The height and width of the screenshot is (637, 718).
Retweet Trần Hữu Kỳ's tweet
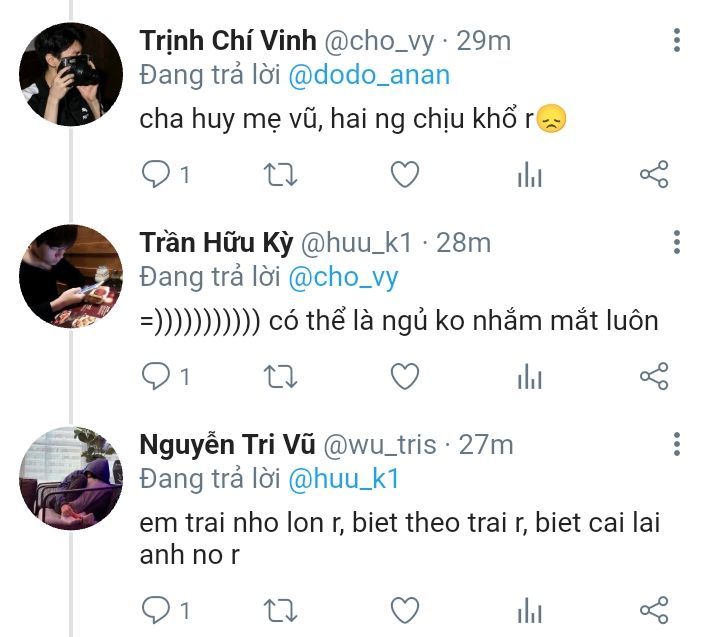point(280,376)
